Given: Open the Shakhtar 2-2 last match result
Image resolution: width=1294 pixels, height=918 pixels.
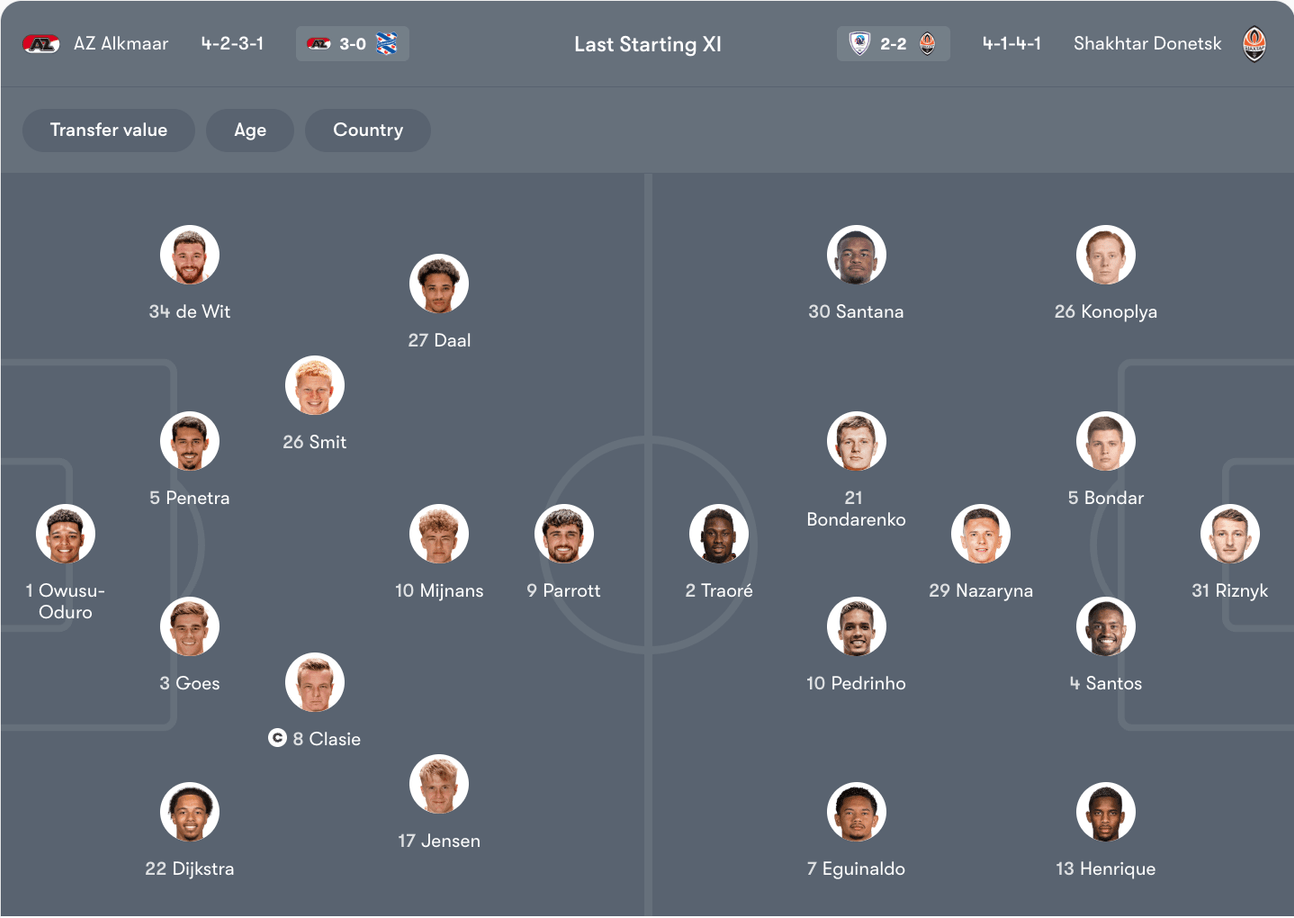Looking at the screenshot, I should tap(893, 44).
